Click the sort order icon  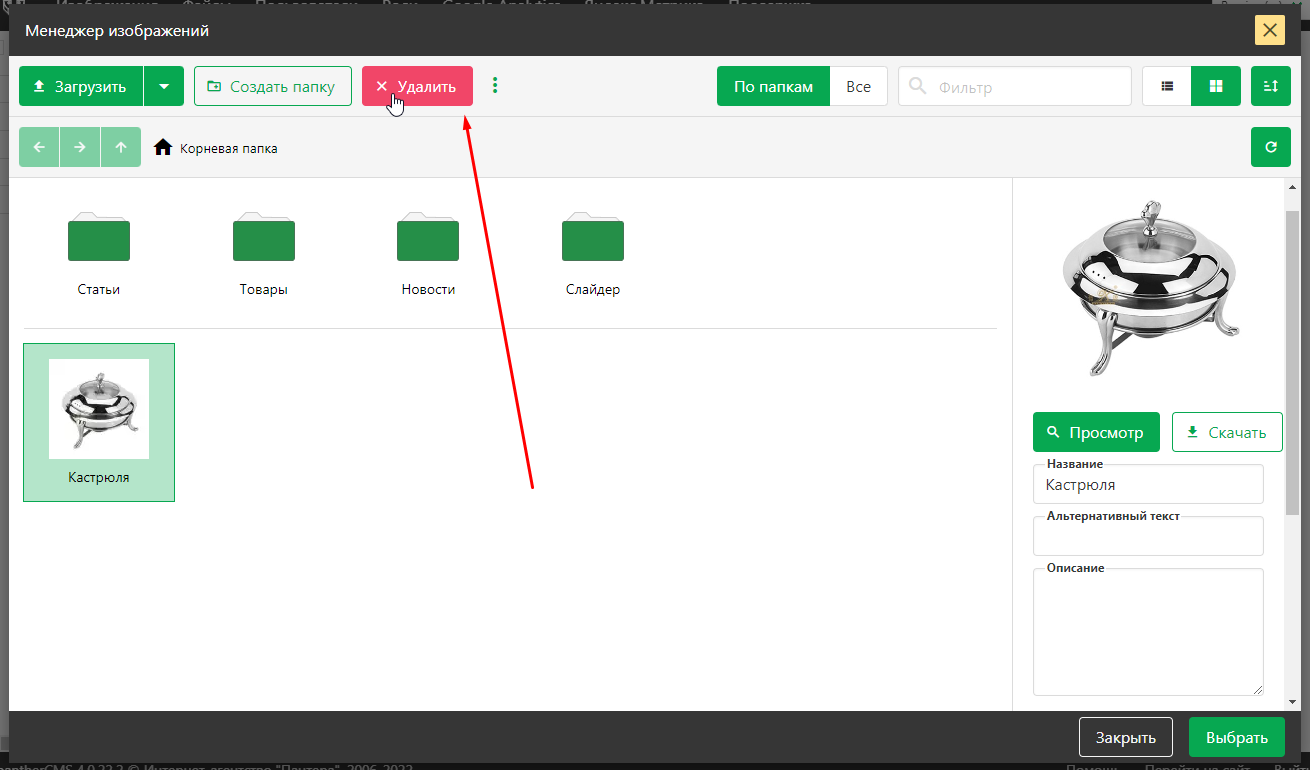point(1270,87)
